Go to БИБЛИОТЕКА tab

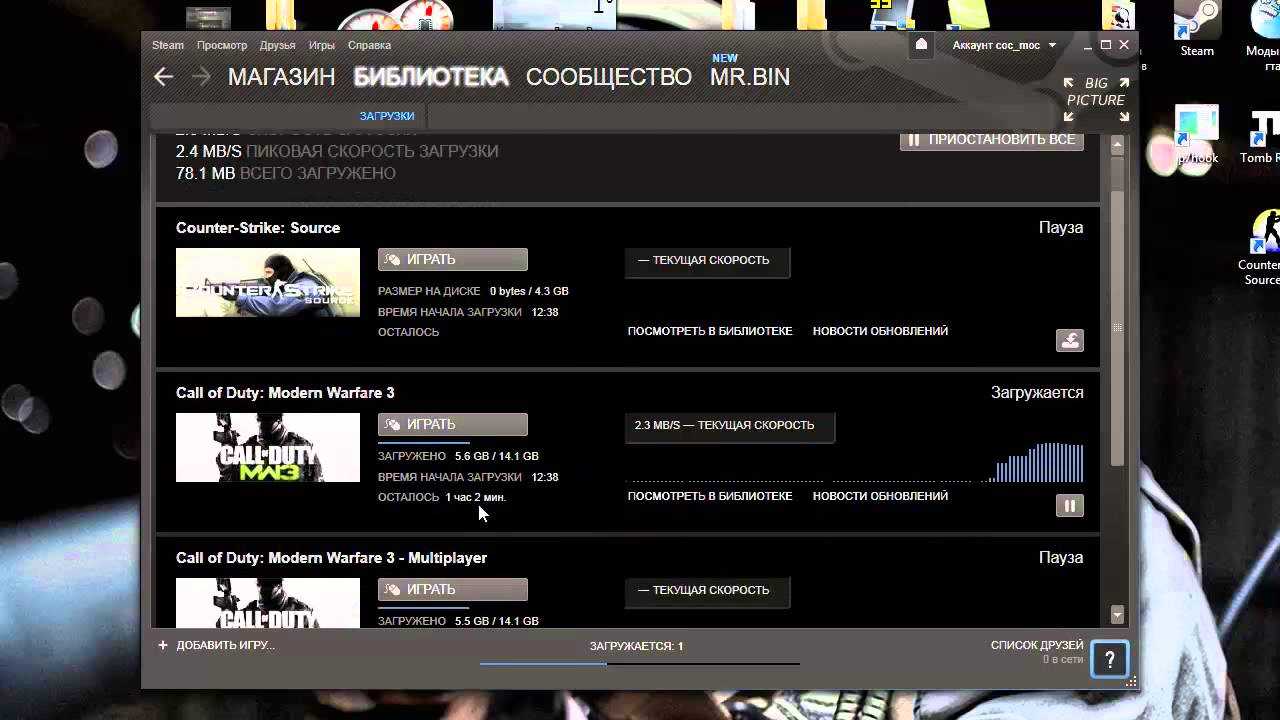tap(431, 77)
